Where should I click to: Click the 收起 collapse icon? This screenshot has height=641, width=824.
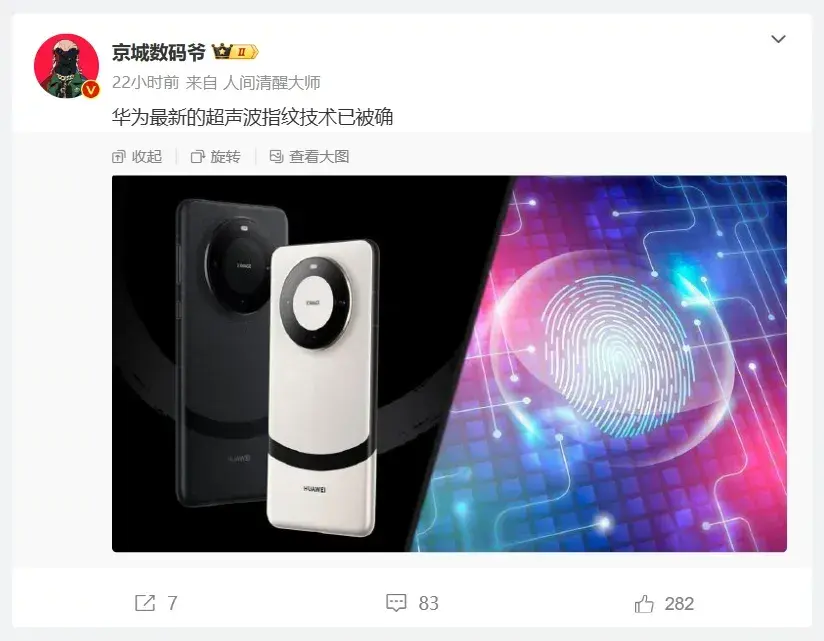(x=119, y=157)
